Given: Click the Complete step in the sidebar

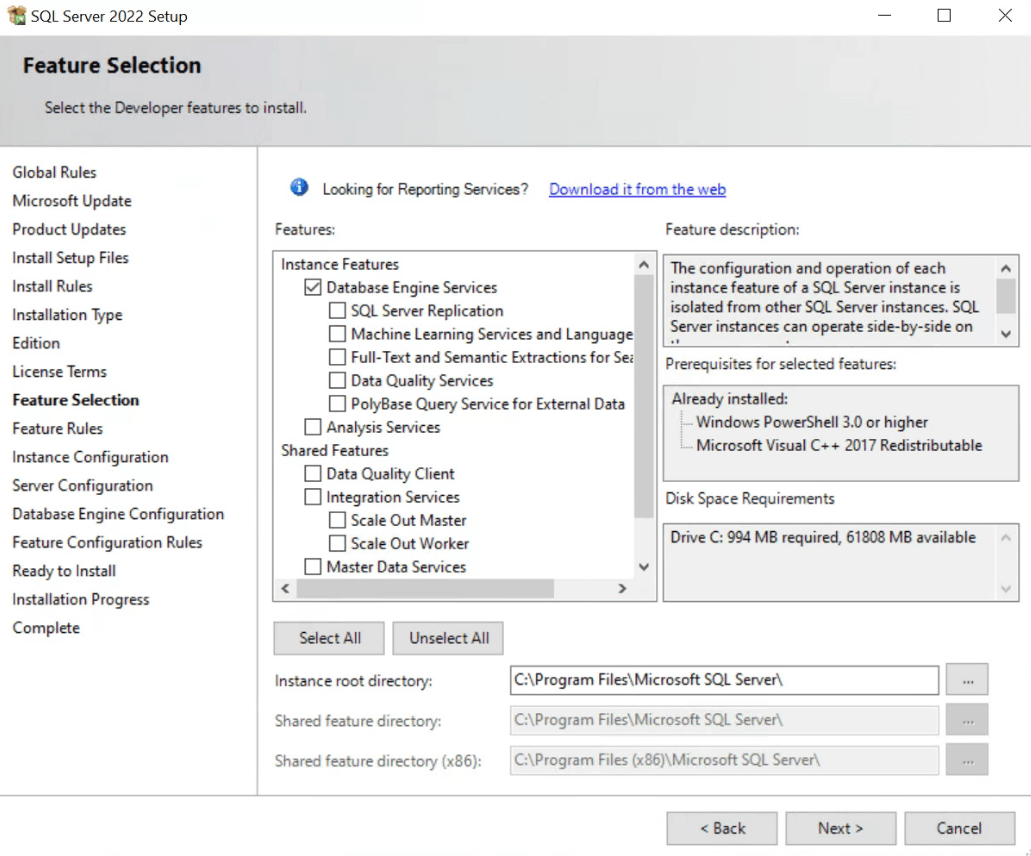Looking at the screenshot, I should point(46,628).
